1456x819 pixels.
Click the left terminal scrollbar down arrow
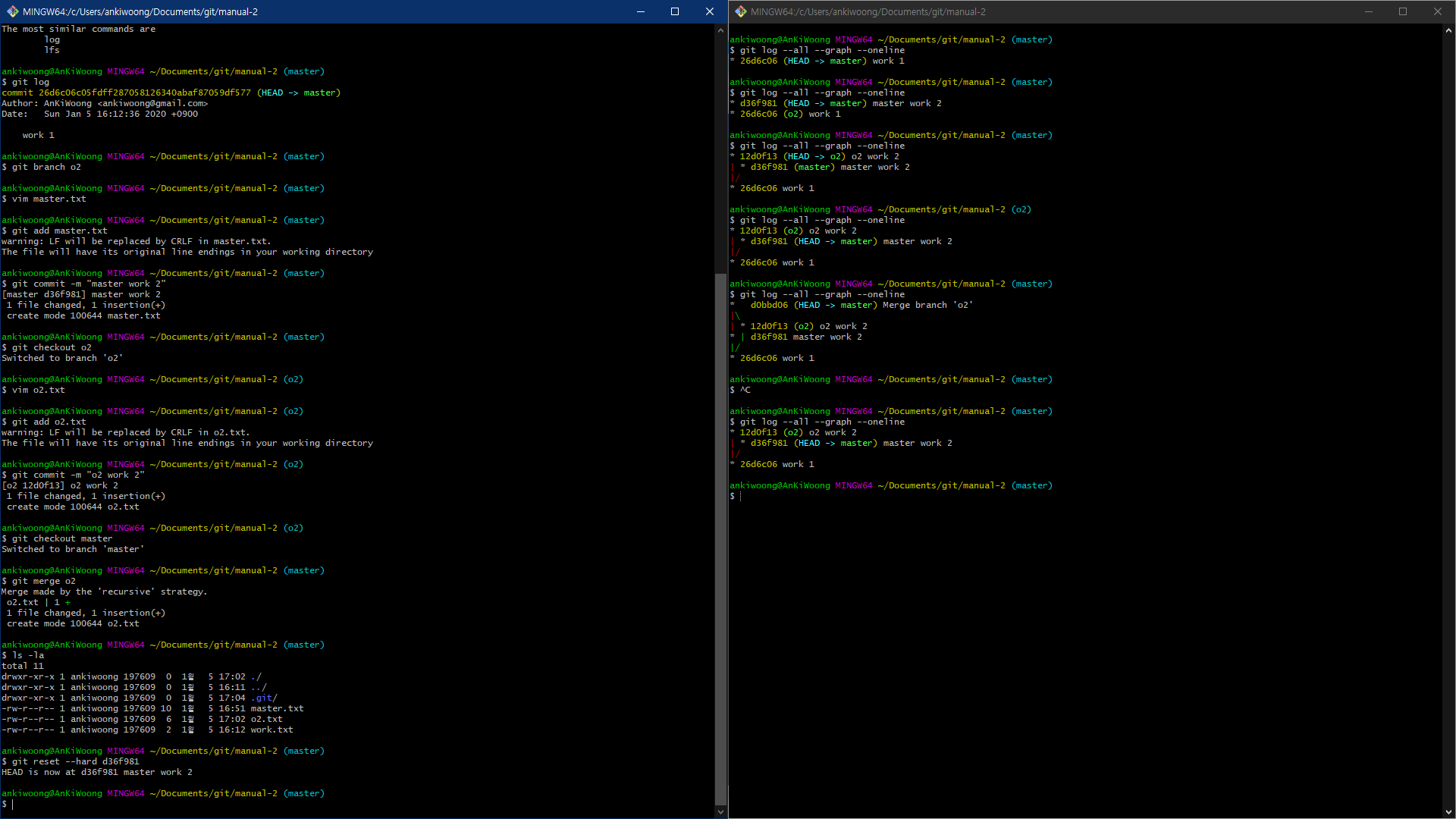[720, 812]
